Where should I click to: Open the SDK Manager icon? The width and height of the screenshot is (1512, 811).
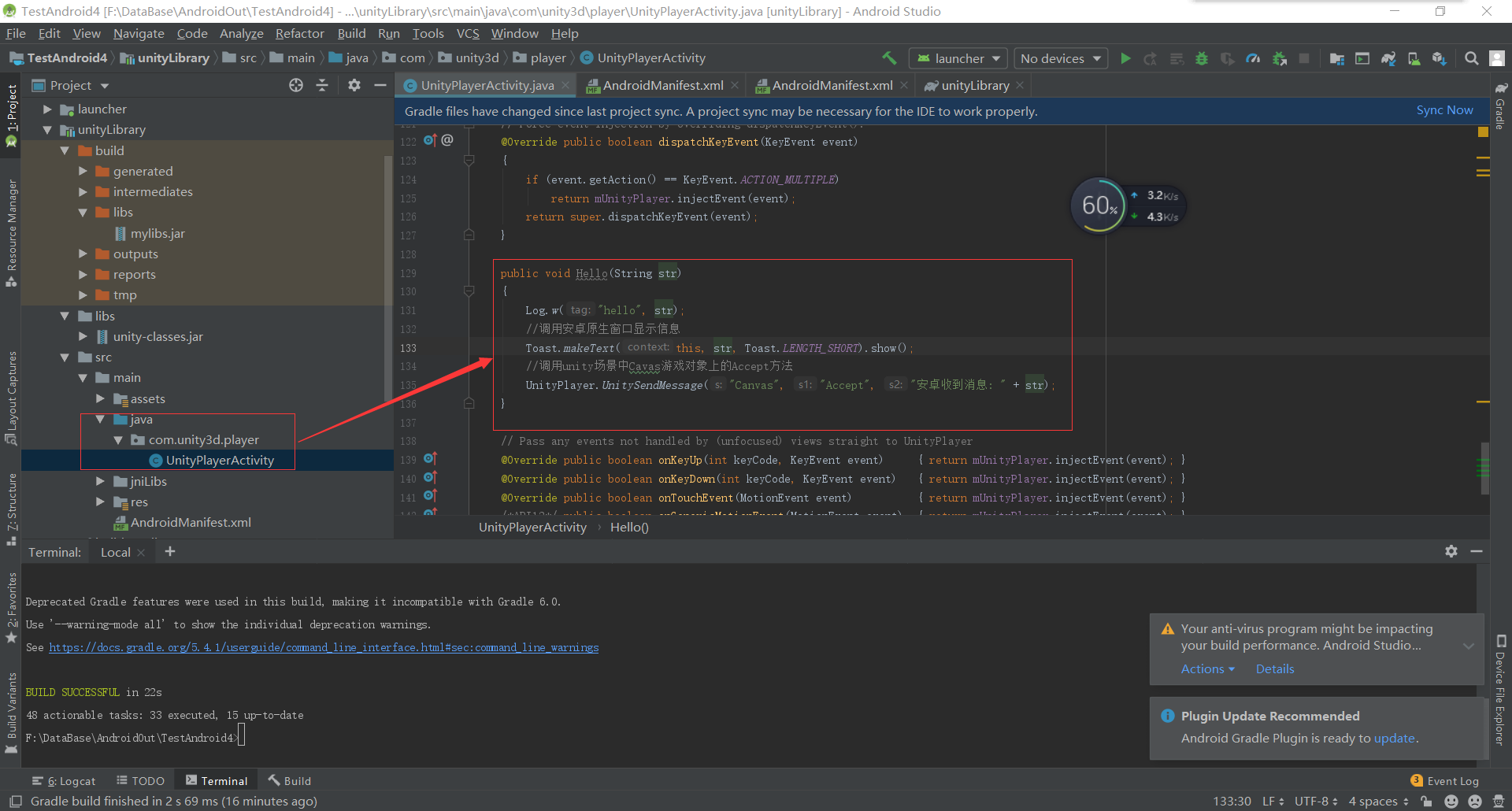click(1440, 58)
